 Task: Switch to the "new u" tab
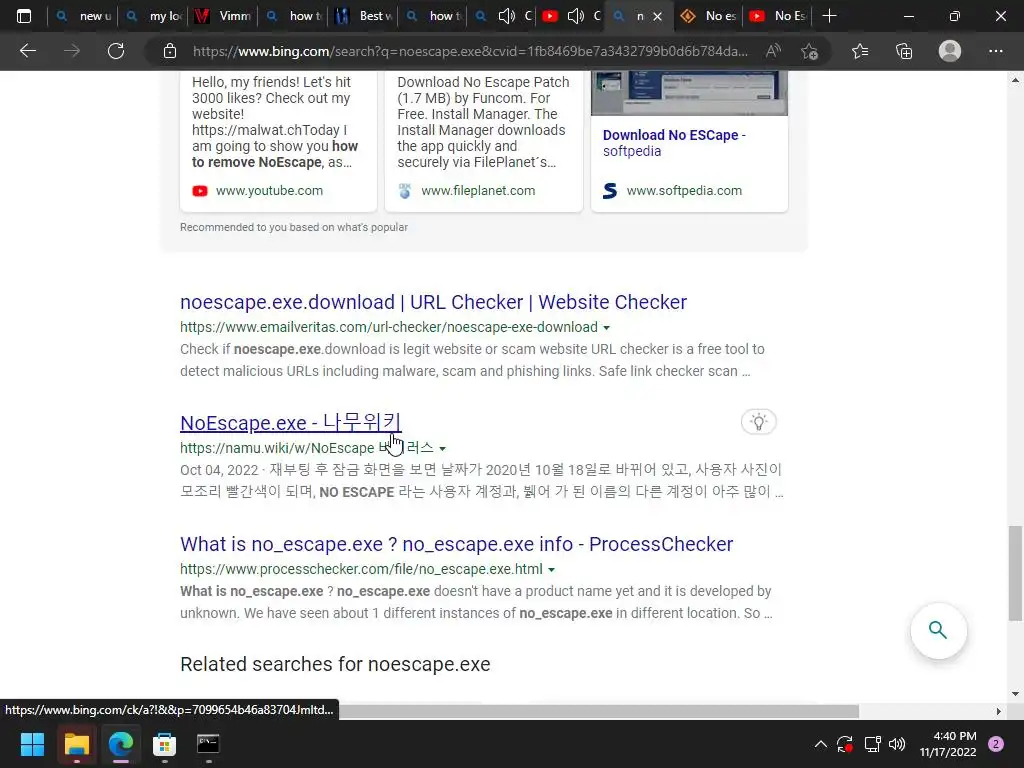tap(83, 16)
